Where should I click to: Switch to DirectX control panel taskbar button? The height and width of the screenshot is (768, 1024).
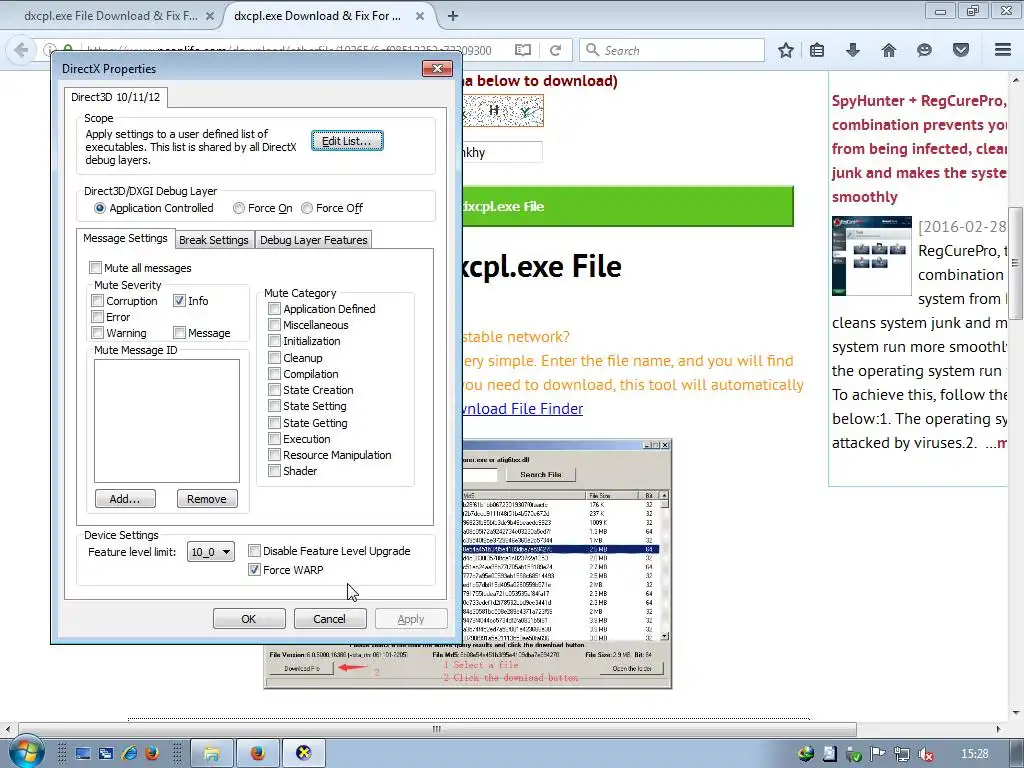[x=304, y=754]
